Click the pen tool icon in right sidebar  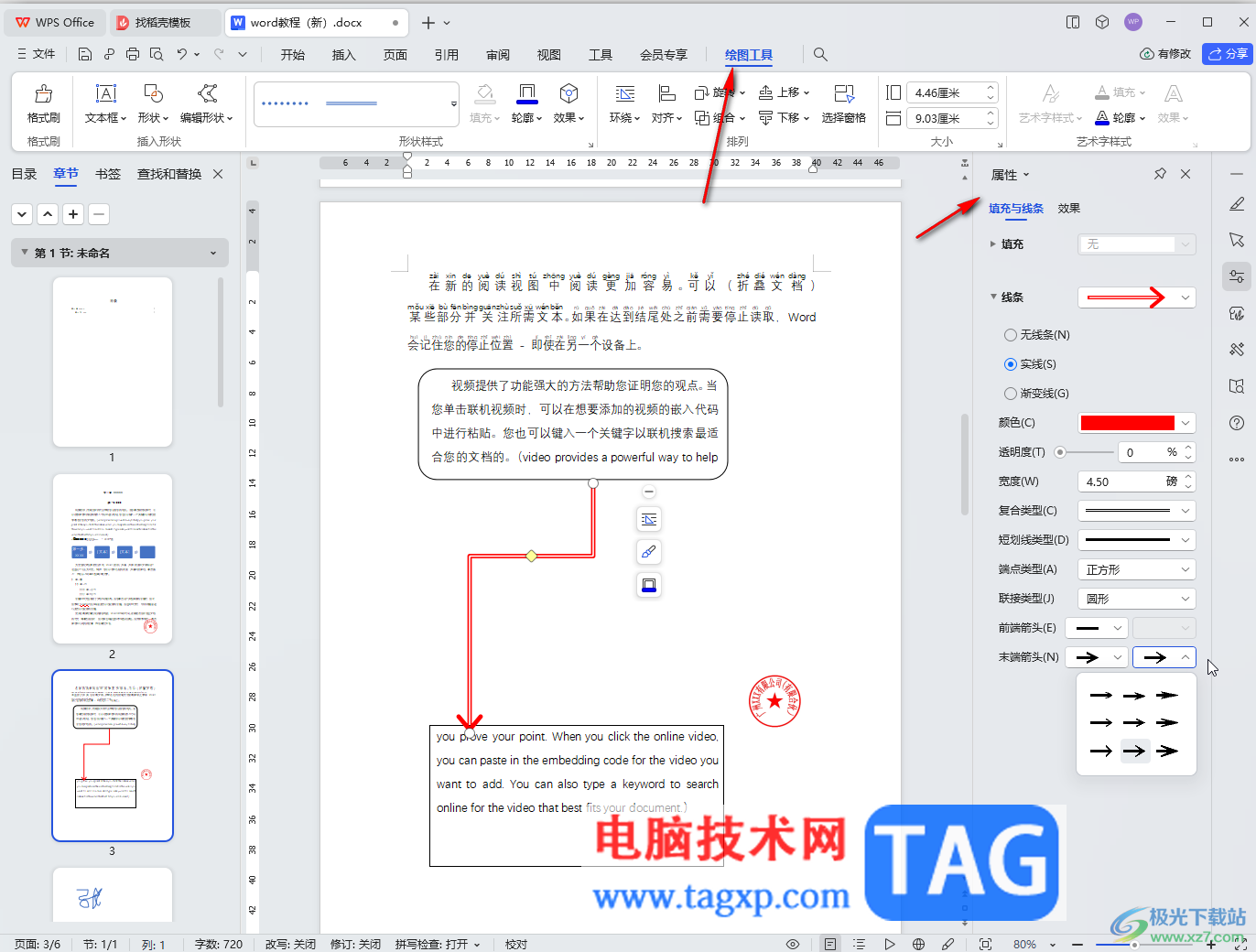(1237, 204)
